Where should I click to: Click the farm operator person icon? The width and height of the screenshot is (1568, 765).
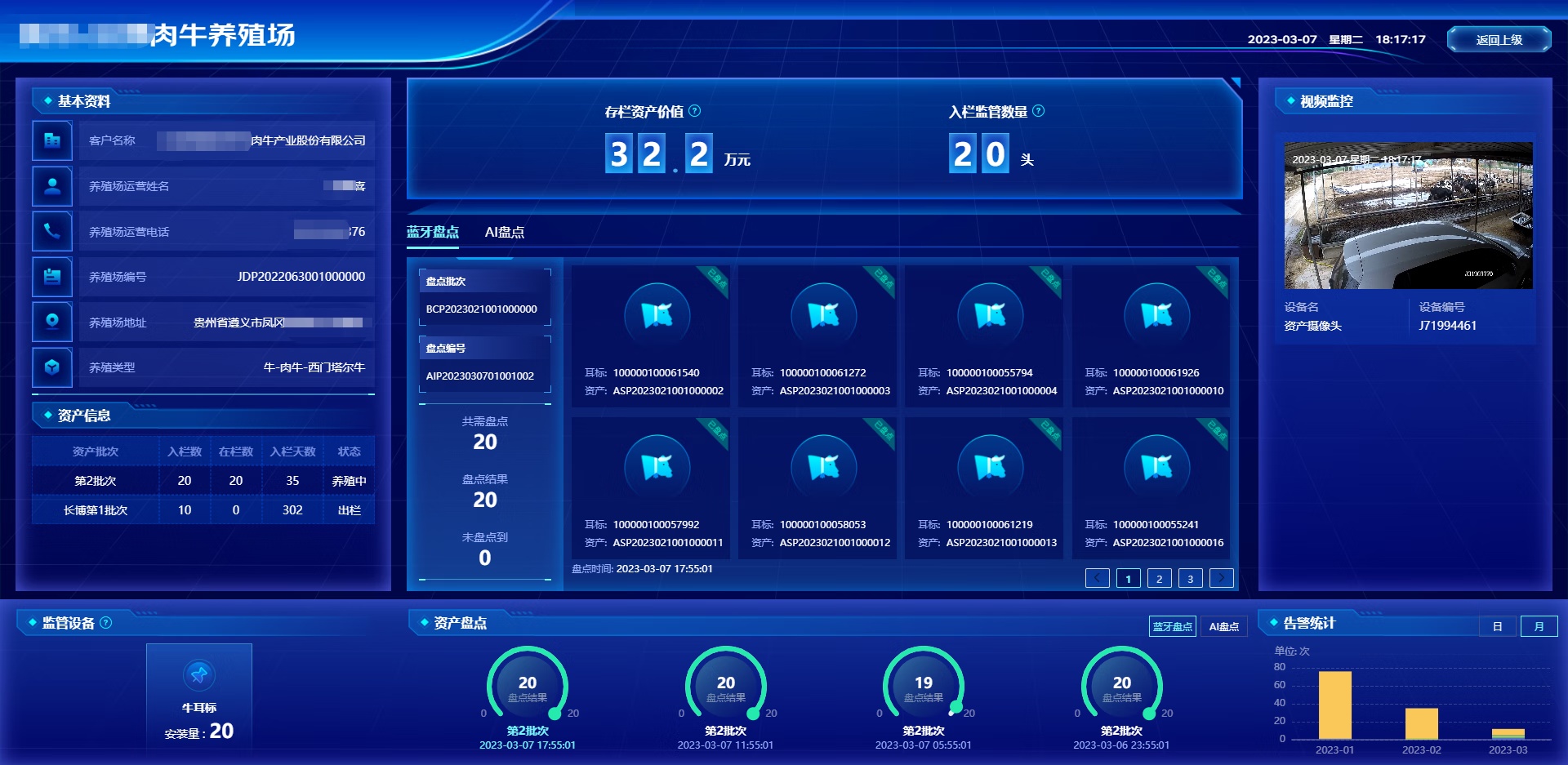click(52, 186)
